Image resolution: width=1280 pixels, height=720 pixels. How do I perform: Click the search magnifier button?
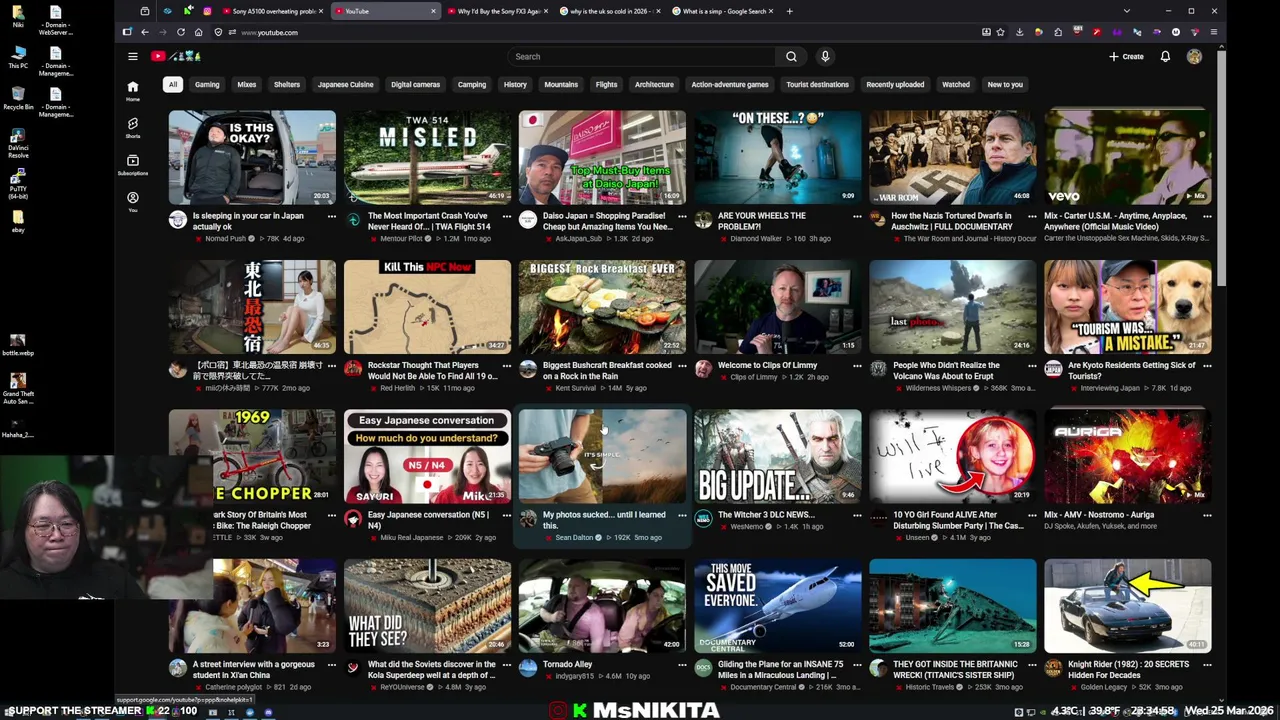(x=791, y=56)
